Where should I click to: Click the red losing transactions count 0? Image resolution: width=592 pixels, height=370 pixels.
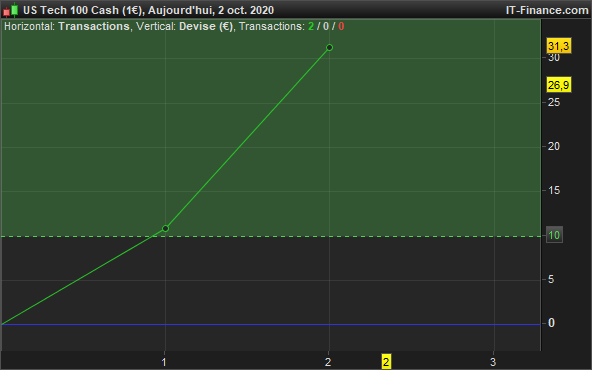click(341, 26)
